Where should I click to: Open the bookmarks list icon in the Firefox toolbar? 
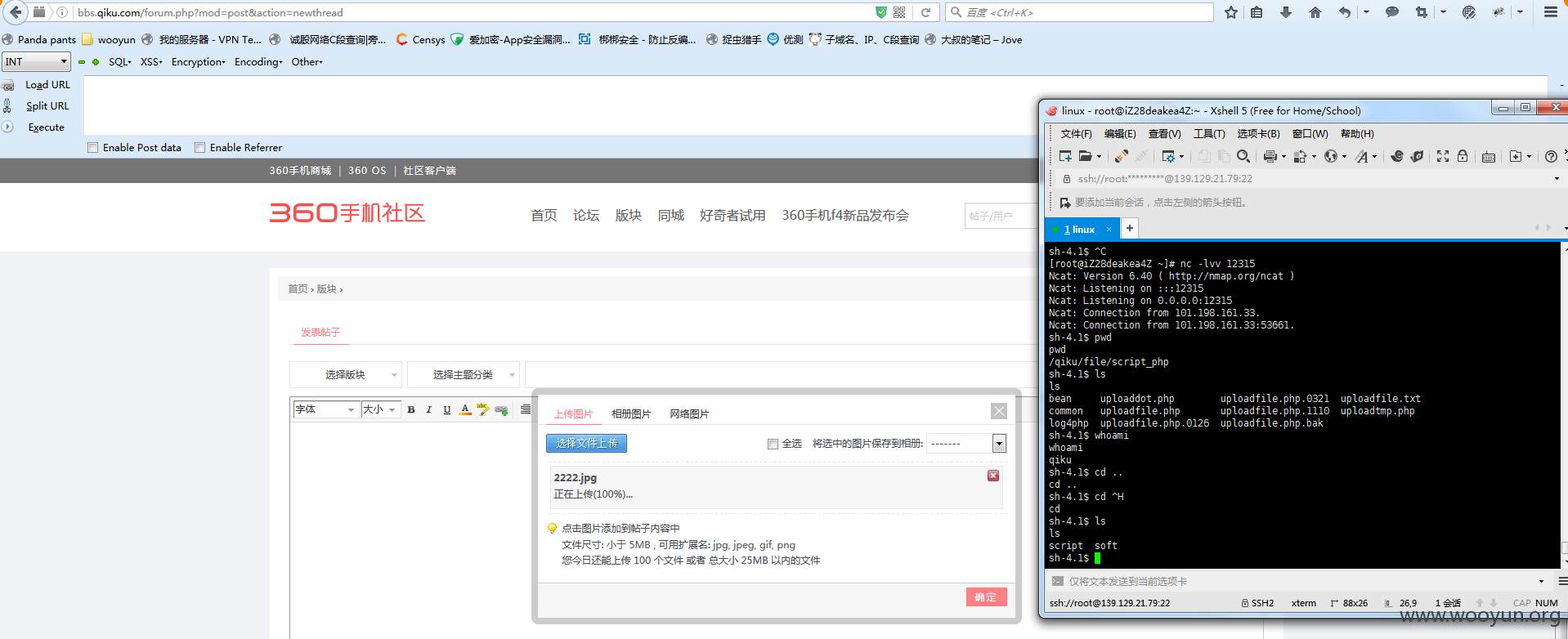(1257, 12)
